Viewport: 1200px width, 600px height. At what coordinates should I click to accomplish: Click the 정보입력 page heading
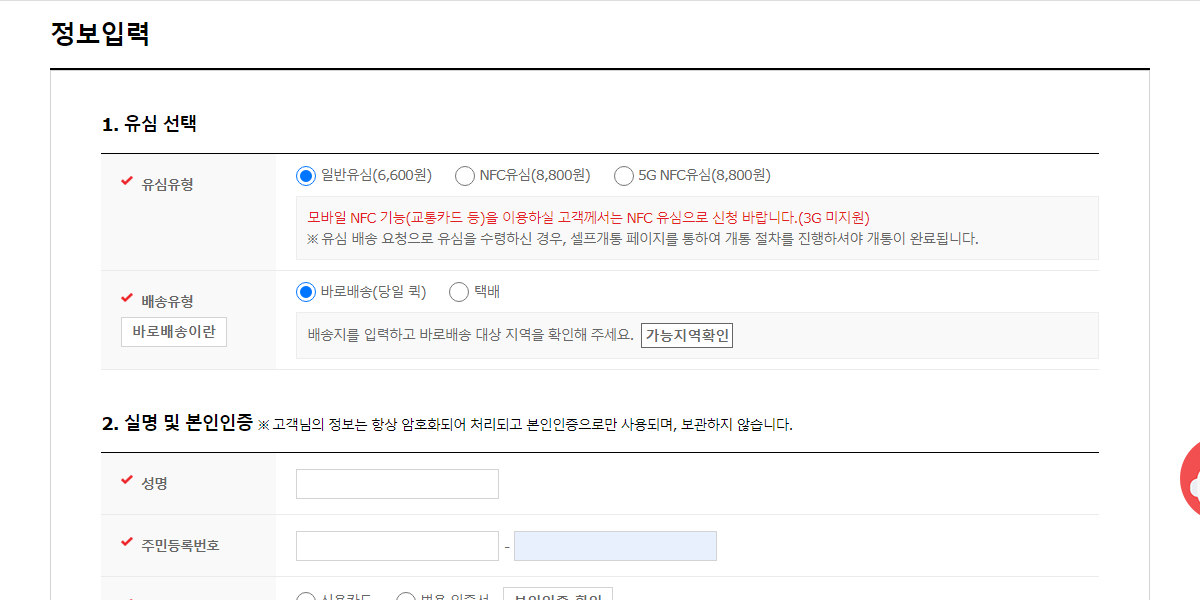pos(97,31)
